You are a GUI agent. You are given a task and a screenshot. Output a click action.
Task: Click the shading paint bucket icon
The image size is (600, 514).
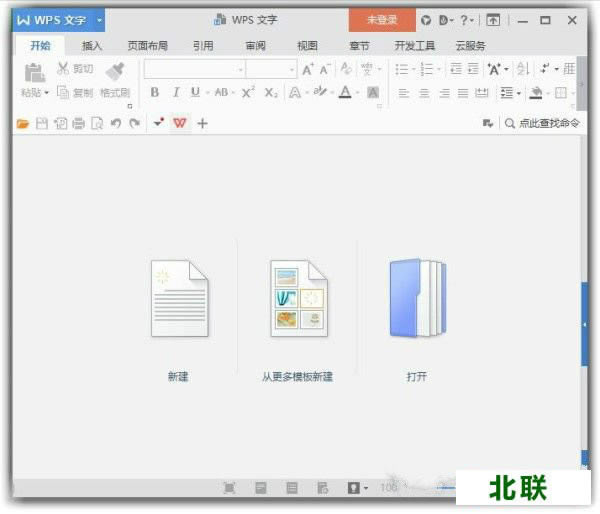pos(536,93)
